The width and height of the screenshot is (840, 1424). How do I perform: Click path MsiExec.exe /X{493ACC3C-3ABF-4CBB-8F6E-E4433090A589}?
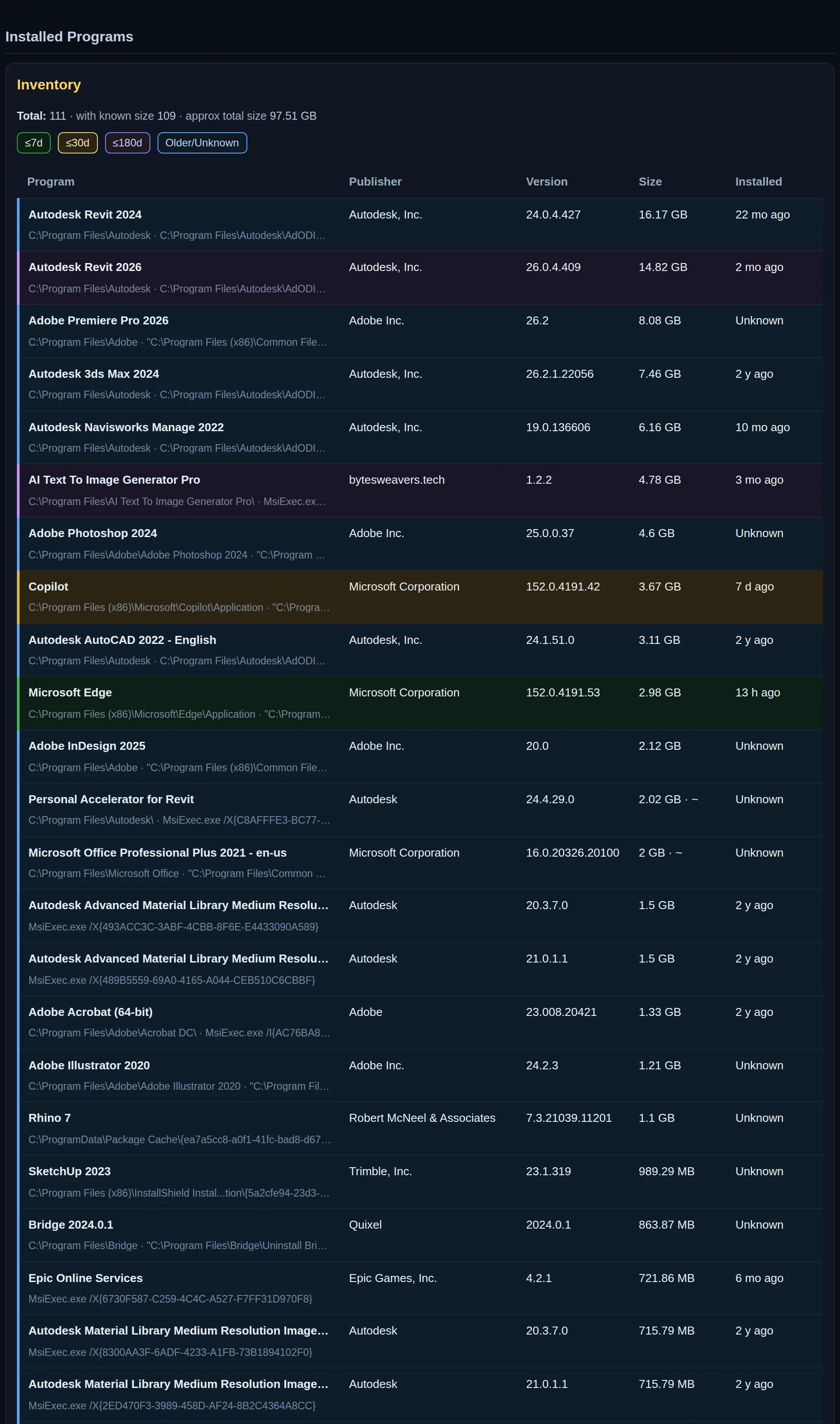tap(173, 927)
